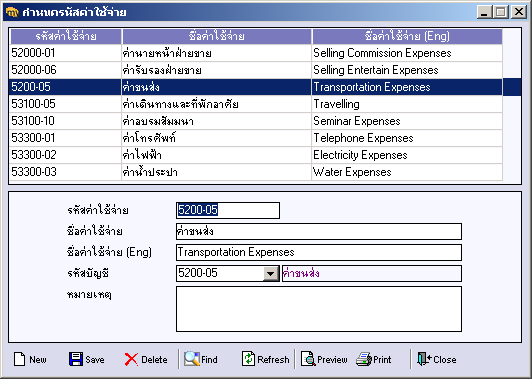Viewport: 532px width, 379px height.
Task: Click the Close button label
Action: point(445,360)
